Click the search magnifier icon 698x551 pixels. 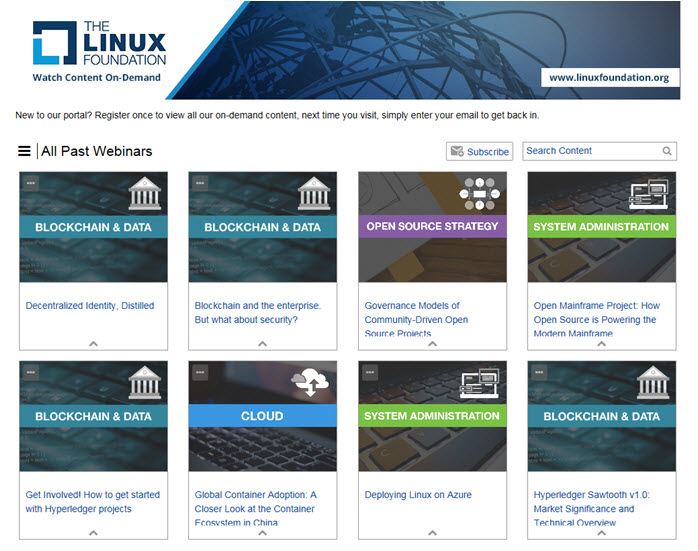coord(666,151)
